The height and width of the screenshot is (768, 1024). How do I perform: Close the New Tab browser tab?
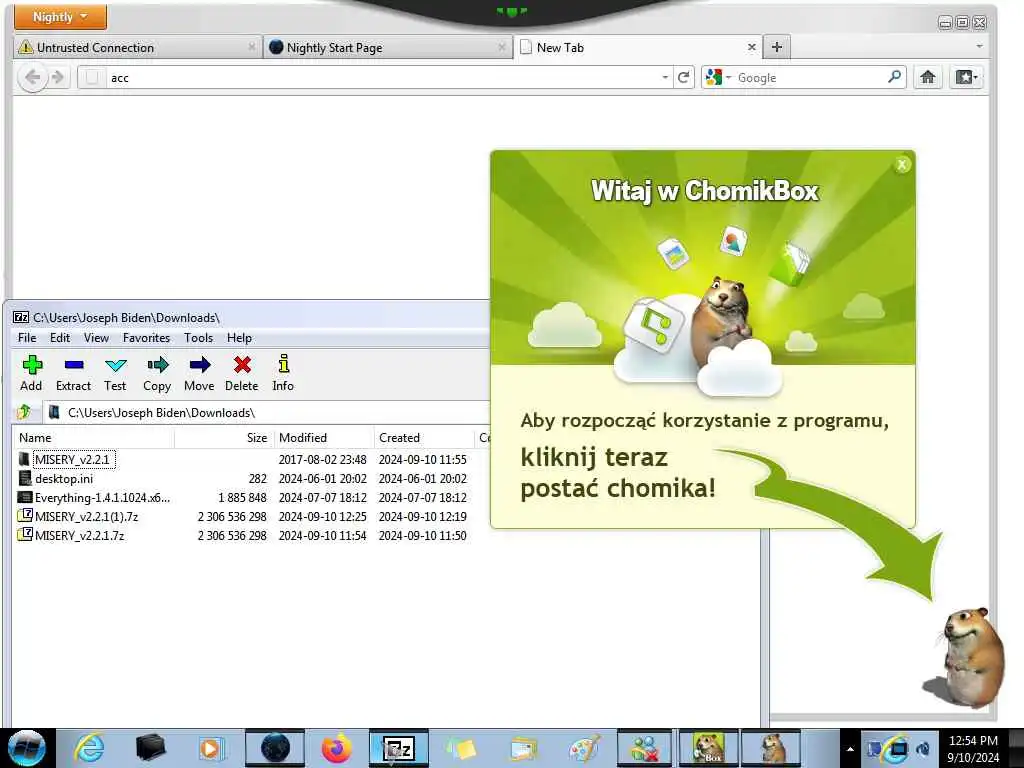click(x=752, y=47)
